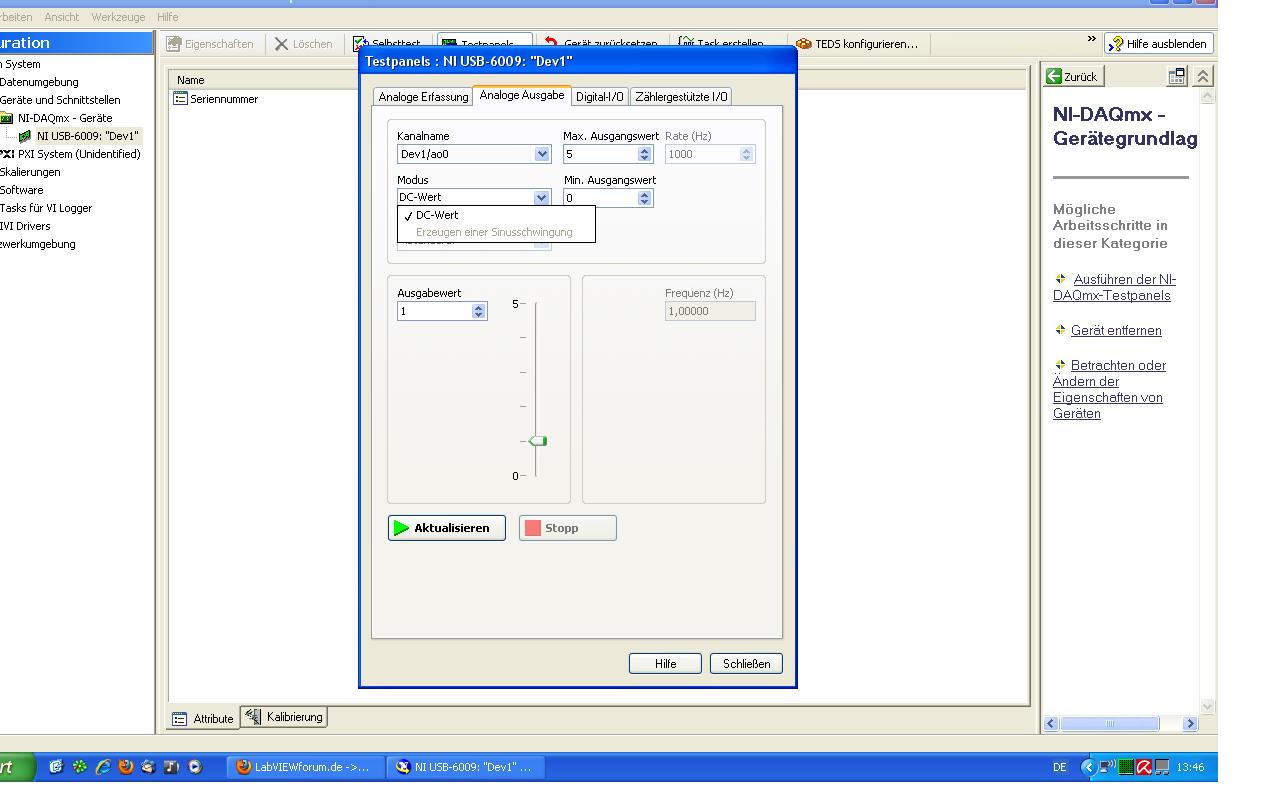The height and width of the screenshot is (800, 1280).
Task: Select Datenumgebung in the configuration tree
Action: click(39, 82)
